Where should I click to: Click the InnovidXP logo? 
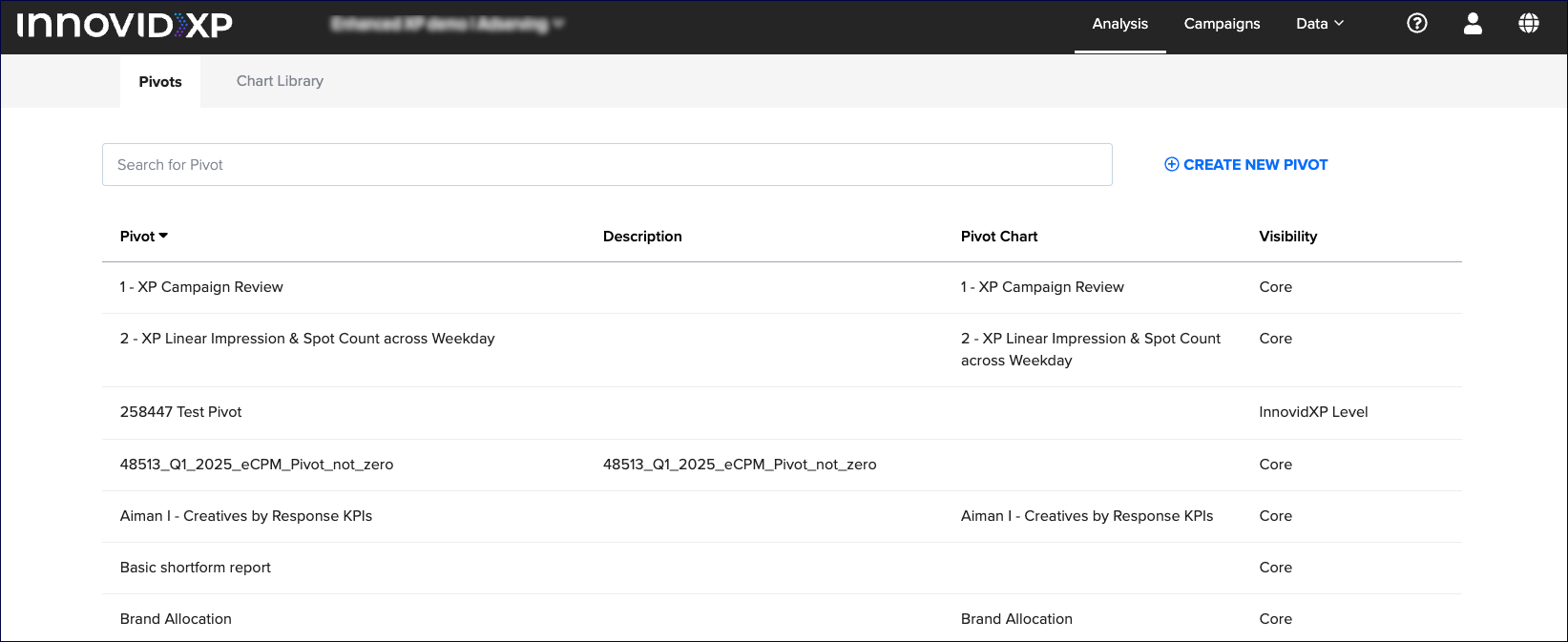click(x=125, y=24)
